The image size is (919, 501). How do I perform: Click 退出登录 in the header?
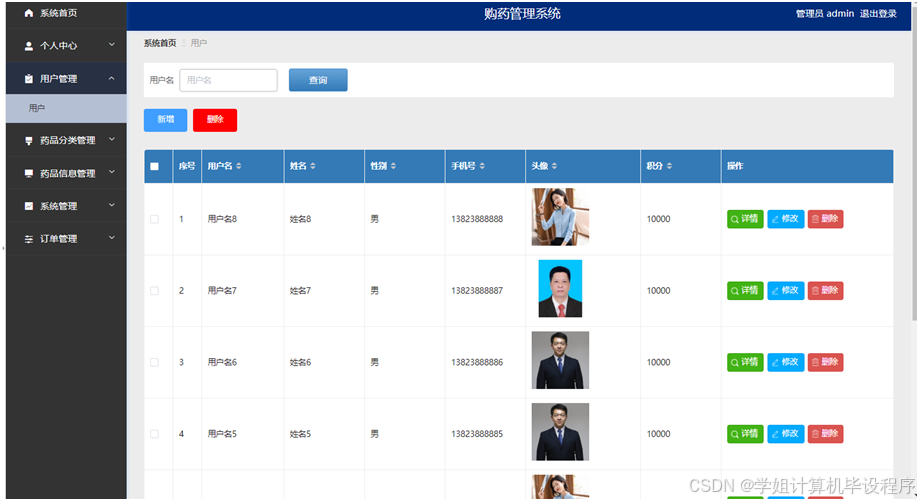[x=878, y=13]
